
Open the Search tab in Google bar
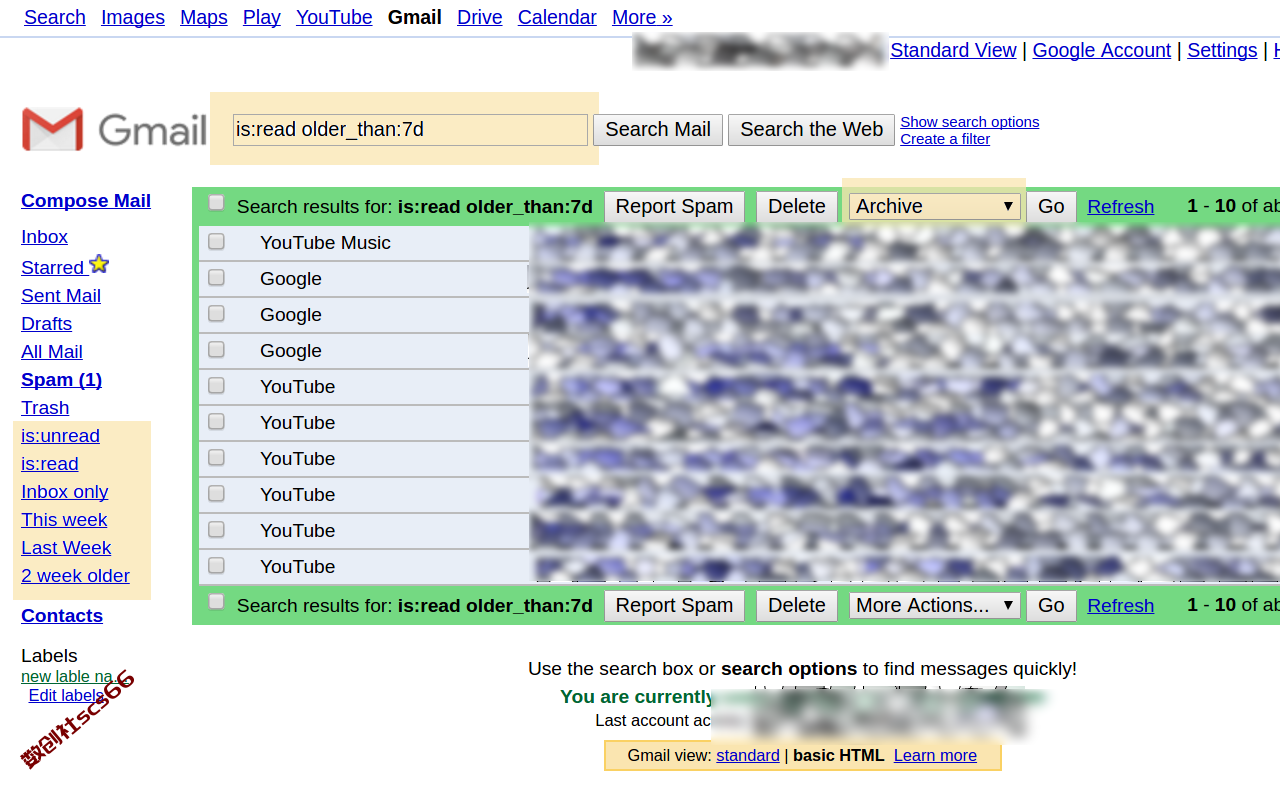click(55, 17)
